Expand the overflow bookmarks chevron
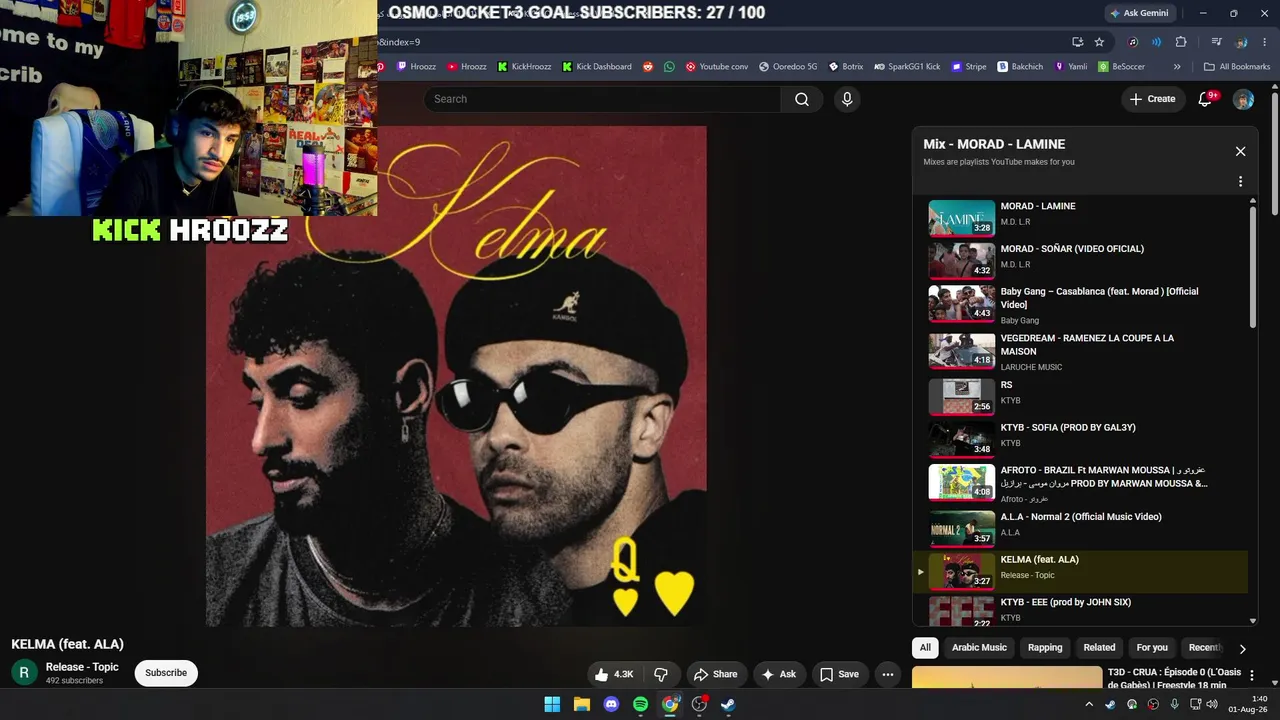The height and width of the screenshot is (720, 1280). point(1177,67)
